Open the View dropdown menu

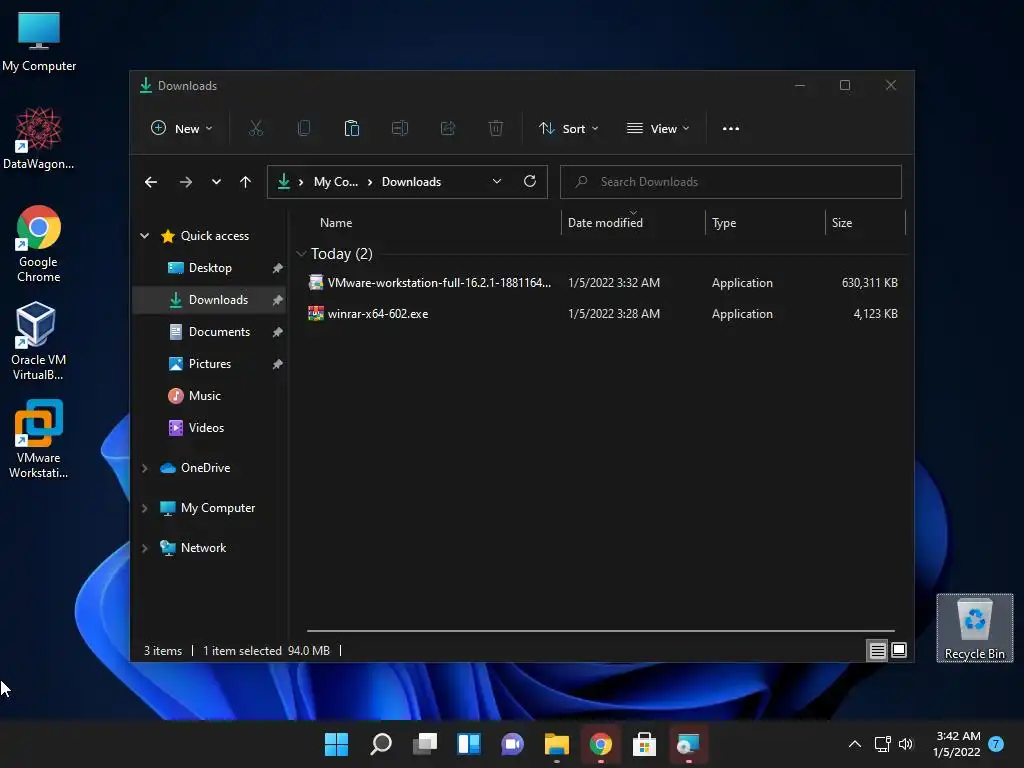coord(658,129)
